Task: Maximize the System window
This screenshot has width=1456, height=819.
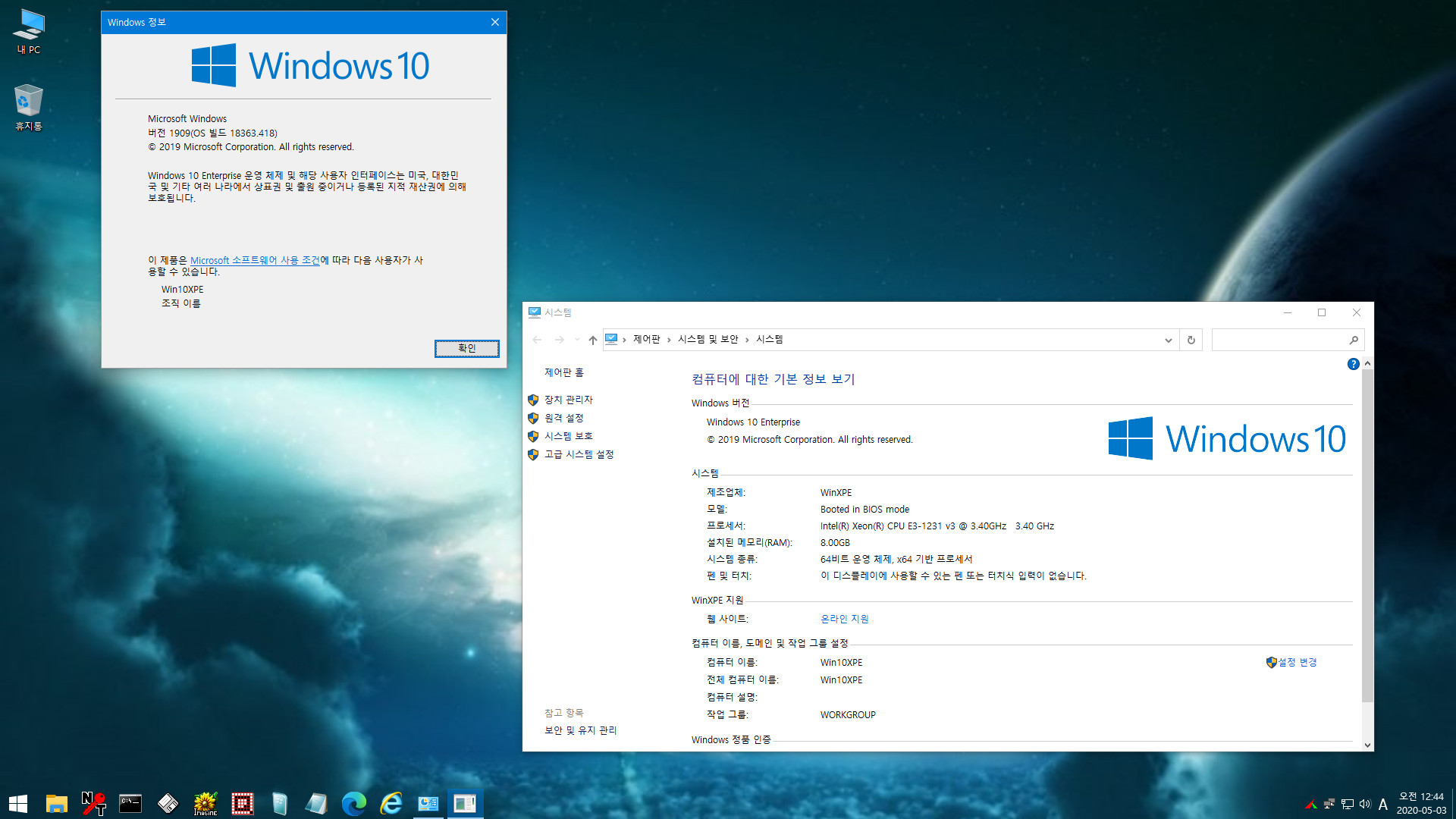Action: click(x=1322, y=312)
